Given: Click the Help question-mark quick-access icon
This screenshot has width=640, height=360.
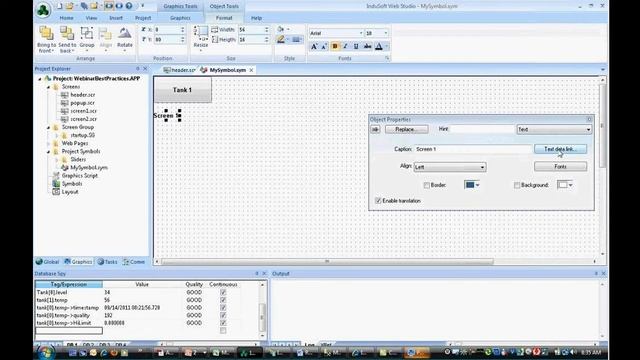Looking at the screenshot, I should click(x=129, y=6).
